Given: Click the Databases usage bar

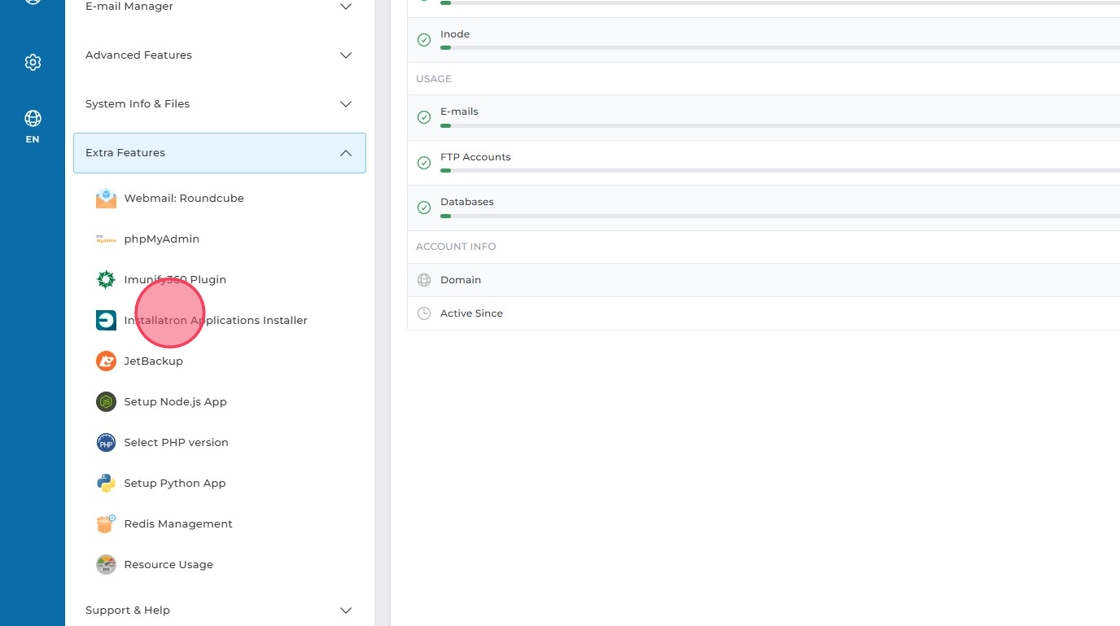Looking at the screenshot, I should point(780,215).
